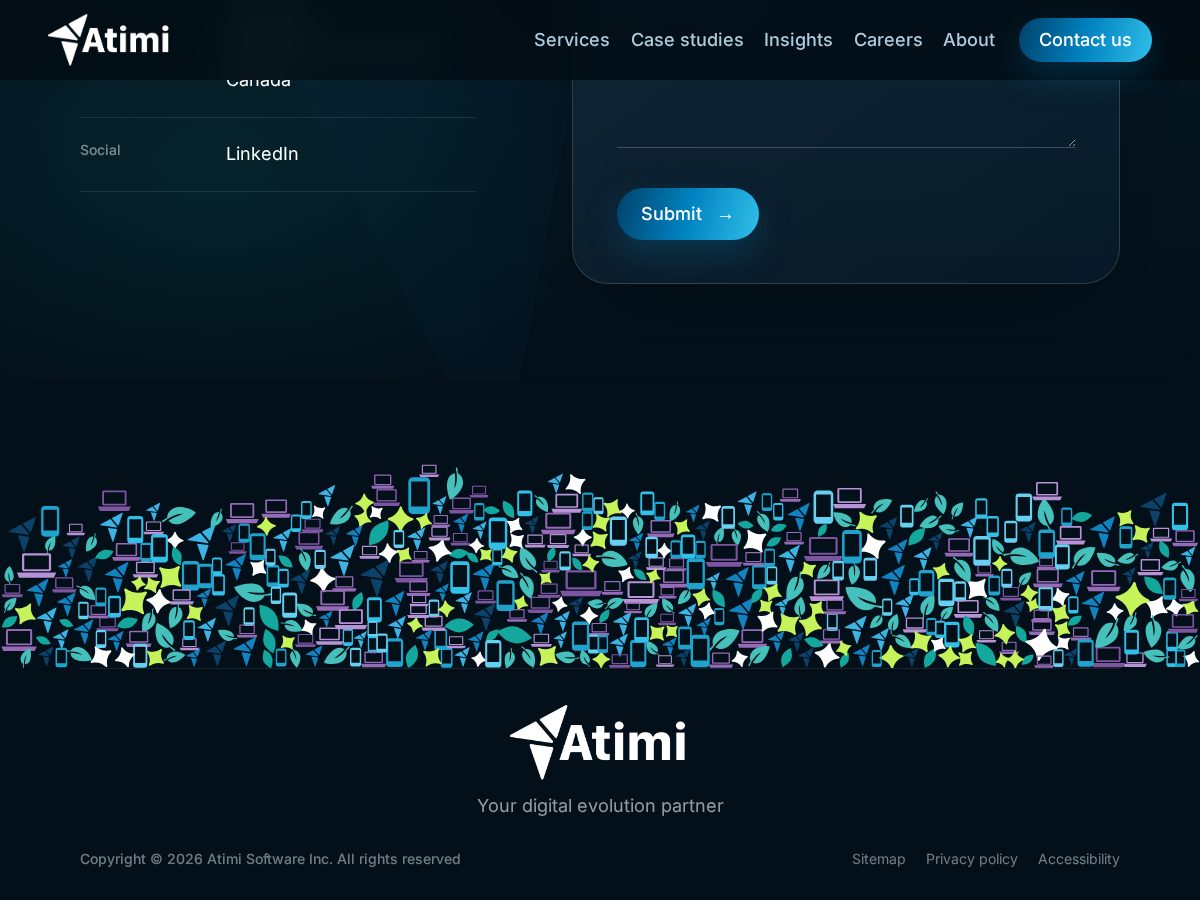Click inside the message text area

(x=846, y=114)
